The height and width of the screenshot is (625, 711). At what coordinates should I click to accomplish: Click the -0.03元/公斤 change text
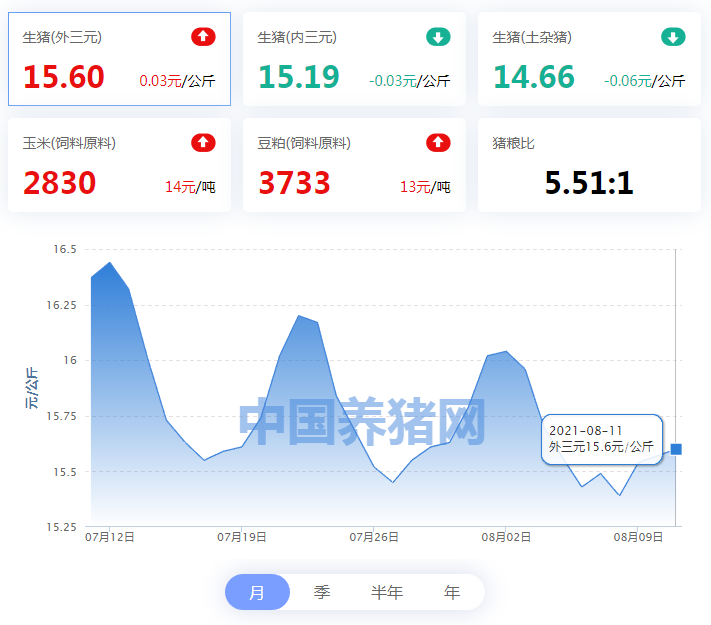tap(409, 81)
